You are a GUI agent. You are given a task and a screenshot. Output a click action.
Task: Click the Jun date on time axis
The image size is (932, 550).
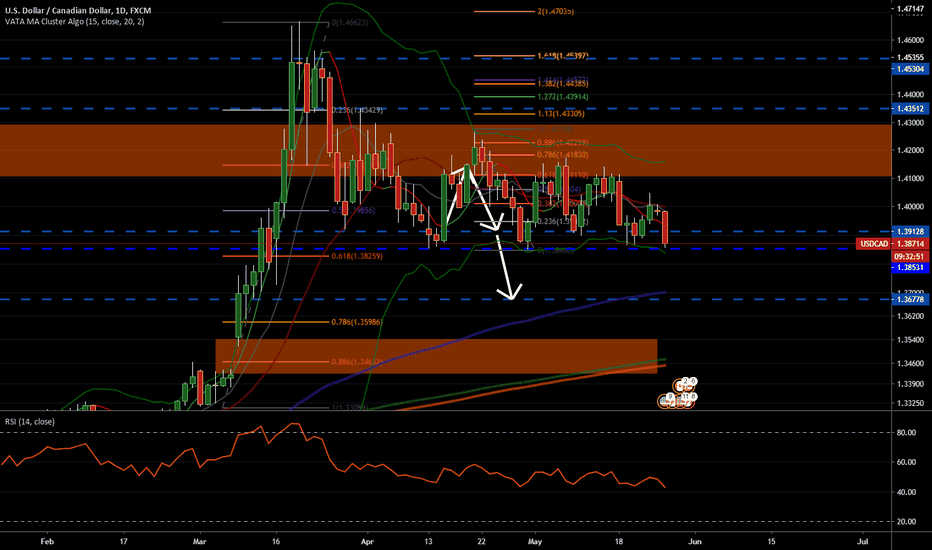coord(694,542)
